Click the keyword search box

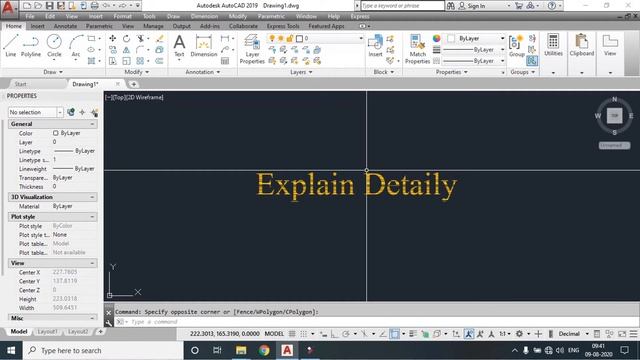pos(402,6)
